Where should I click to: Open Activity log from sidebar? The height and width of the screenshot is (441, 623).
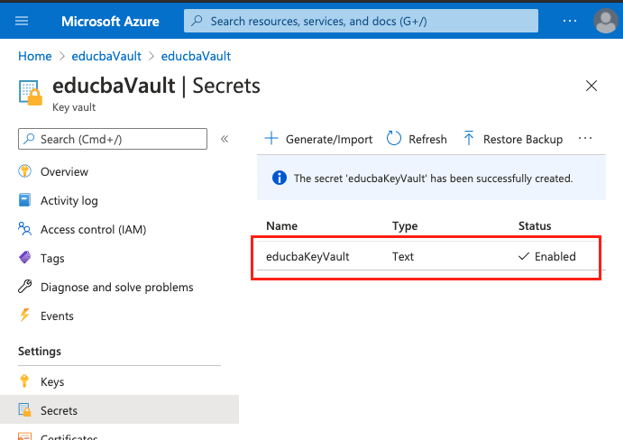click(69, 201)
